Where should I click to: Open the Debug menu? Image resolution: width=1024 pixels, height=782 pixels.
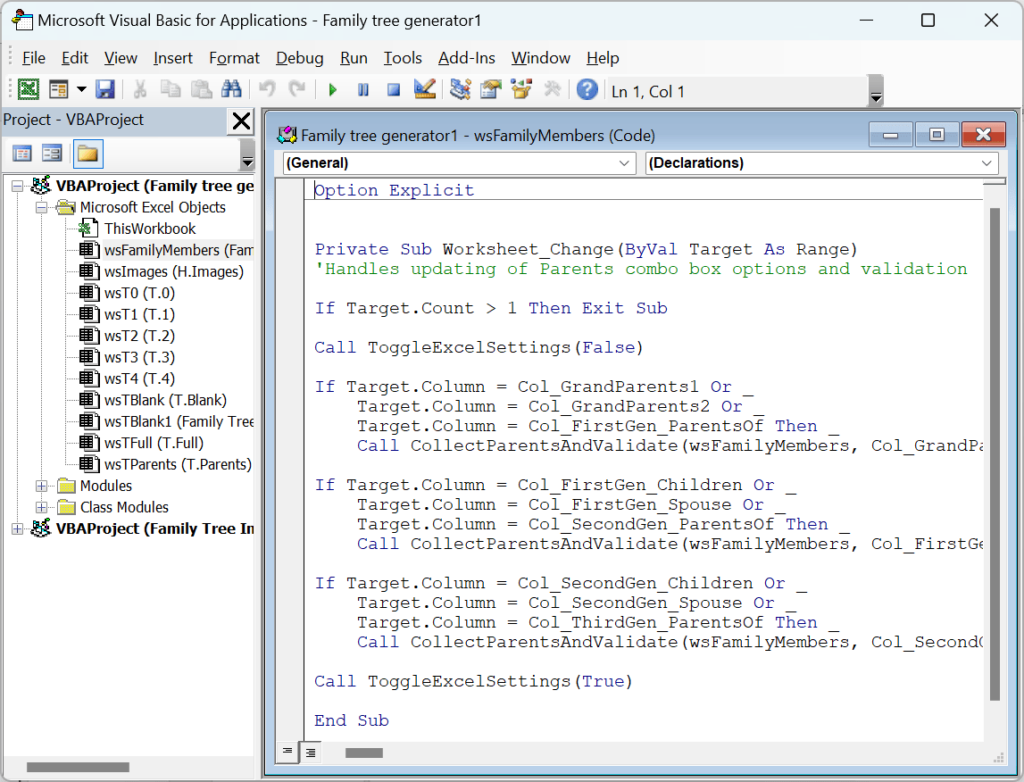(x=299, y=58)
